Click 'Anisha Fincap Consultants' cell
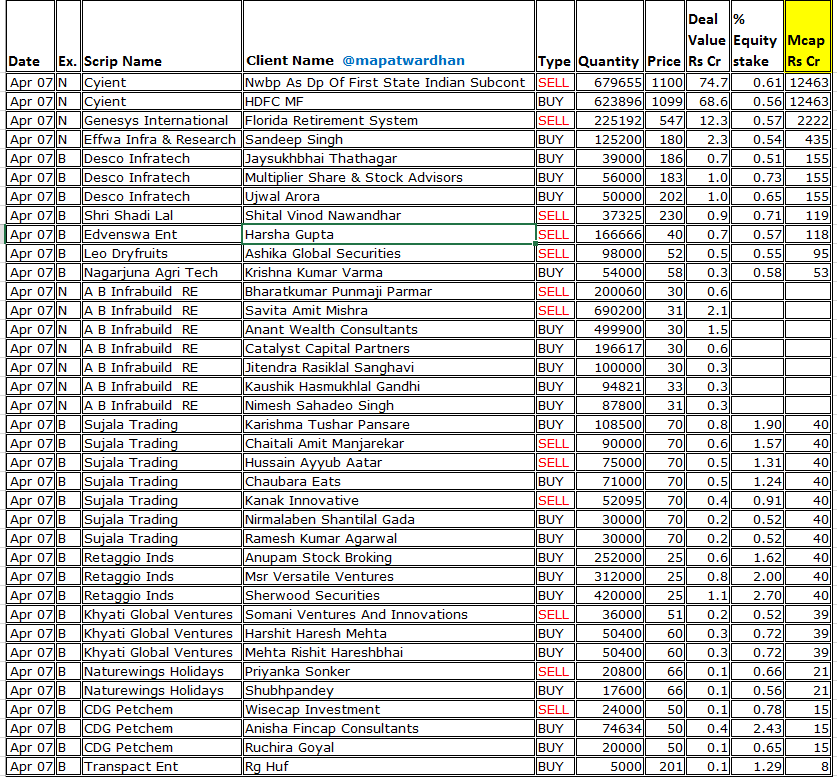Image resolution: width=837 pixels, height=777 pixels. pos(389,729)
